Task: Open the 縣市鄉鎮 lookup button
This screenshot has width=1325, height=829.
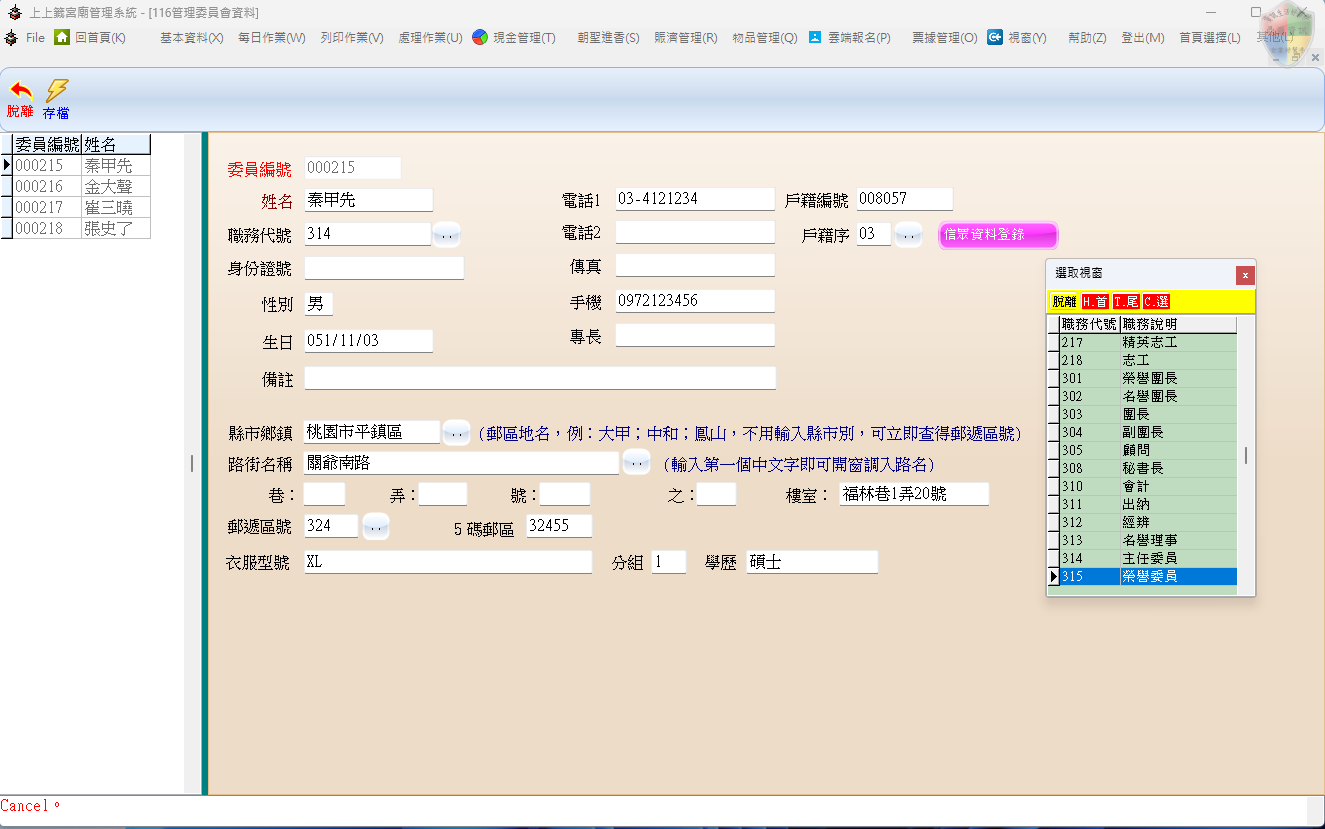Action: tap(456, 432)
